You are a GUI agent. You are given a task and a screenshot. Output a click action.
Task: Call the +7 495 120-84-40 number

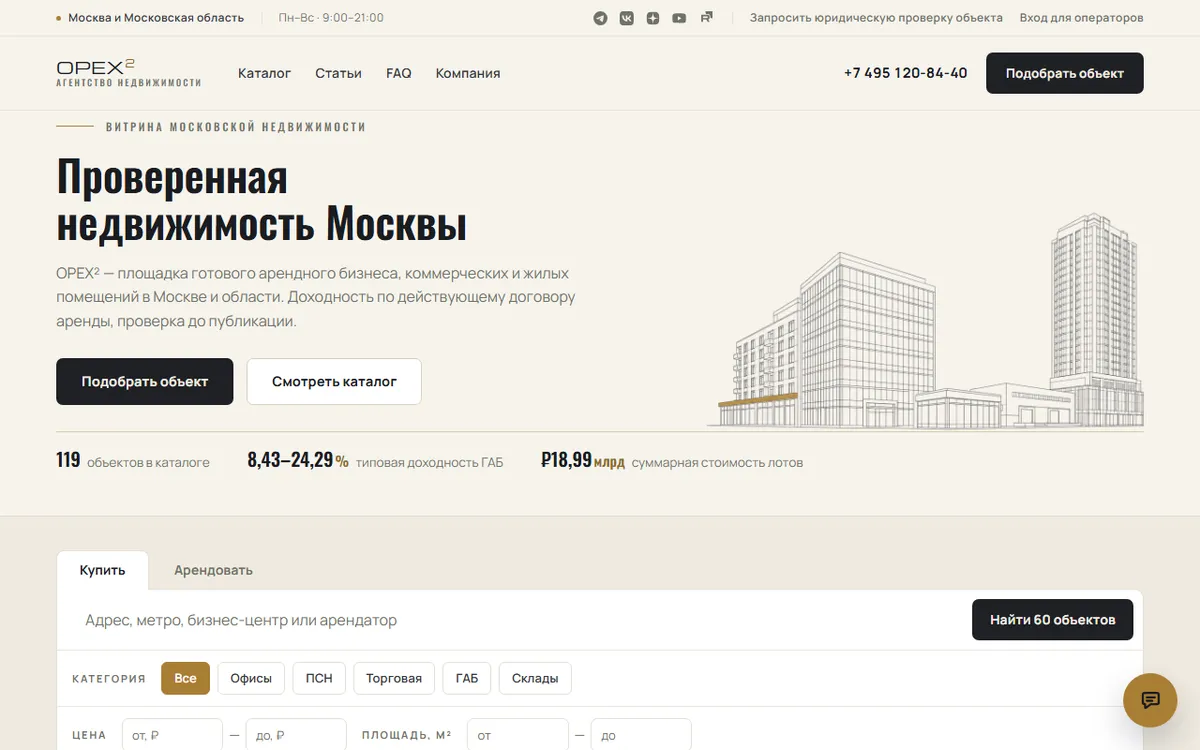[905, 73]
